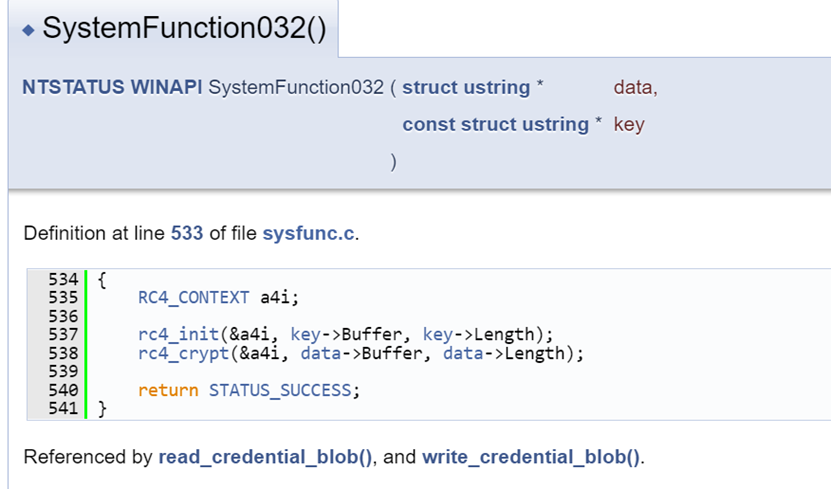This screenshot has height=489, width=831.
Task: Follow the 'const struct ustring' link
Action: tap(496, 124)
